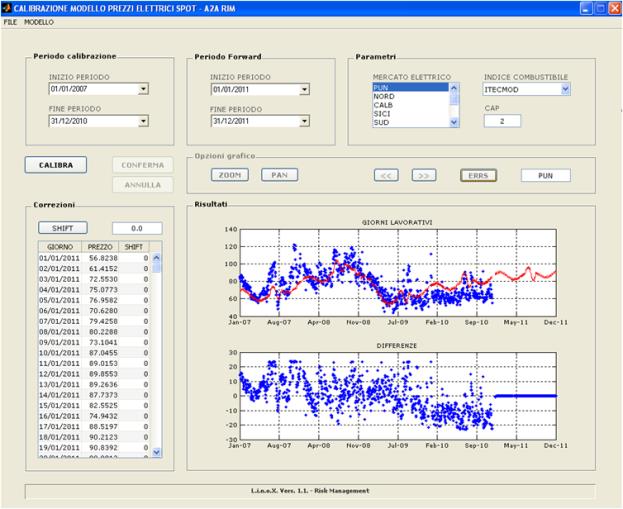Close the application window
The image size is (623, 509).
[x=614, y=8]
